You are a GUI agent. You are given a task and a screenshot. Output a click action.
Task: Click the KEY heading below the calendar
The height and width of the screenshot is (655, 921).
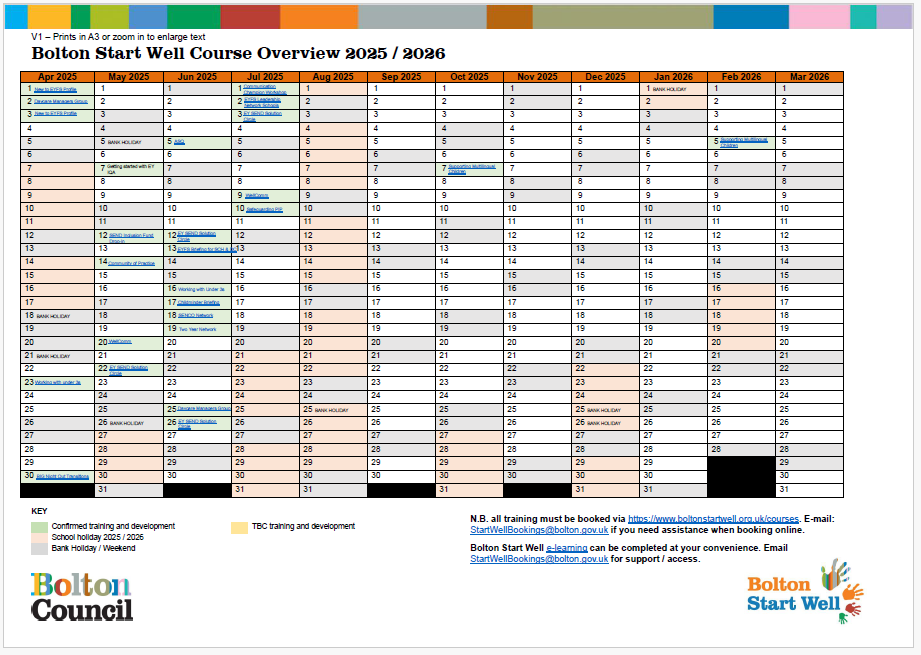[39, 511]
